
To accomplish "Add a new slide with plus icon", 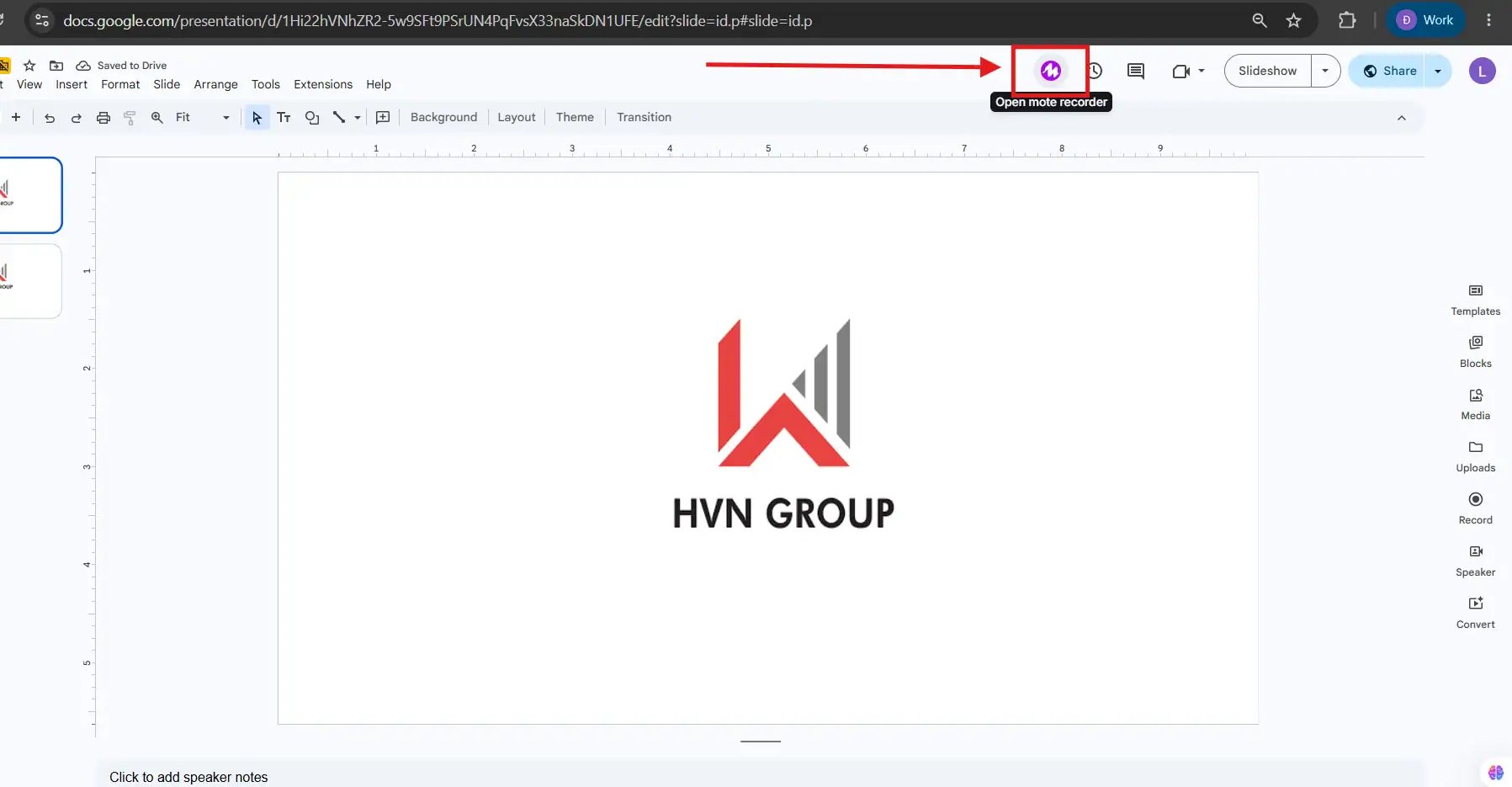I will 16,117.
